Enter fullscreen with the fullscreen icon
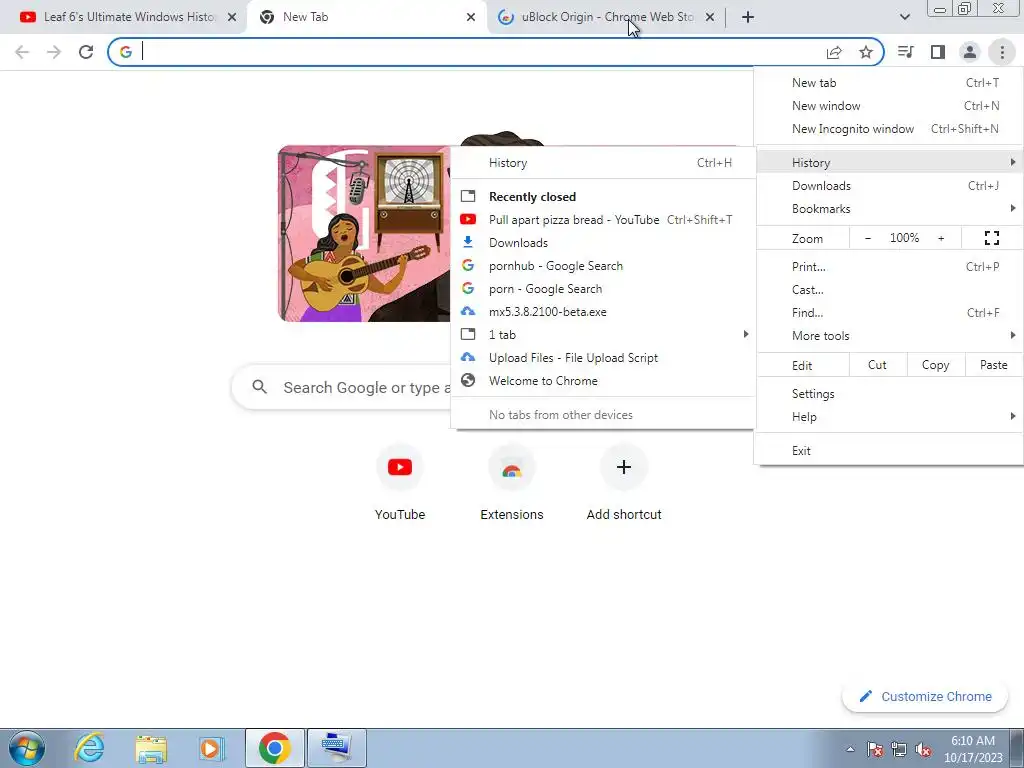This screenshot has width=1024, height=768. point(991,238)
